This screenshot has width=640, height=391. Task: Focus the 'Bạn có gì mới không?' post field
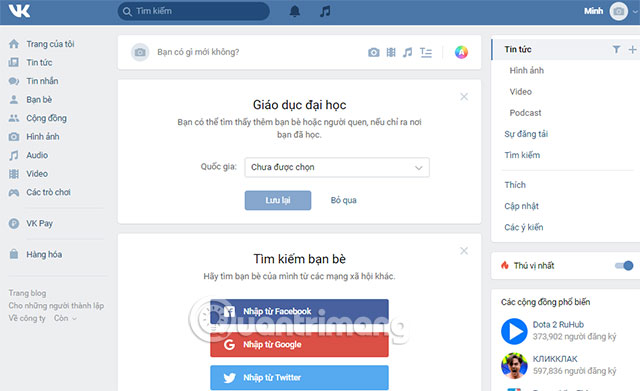(x=198, y=52)
